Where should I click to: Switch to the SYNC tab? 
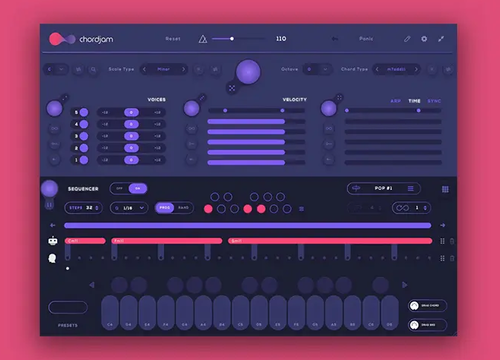tap(434, 101)
